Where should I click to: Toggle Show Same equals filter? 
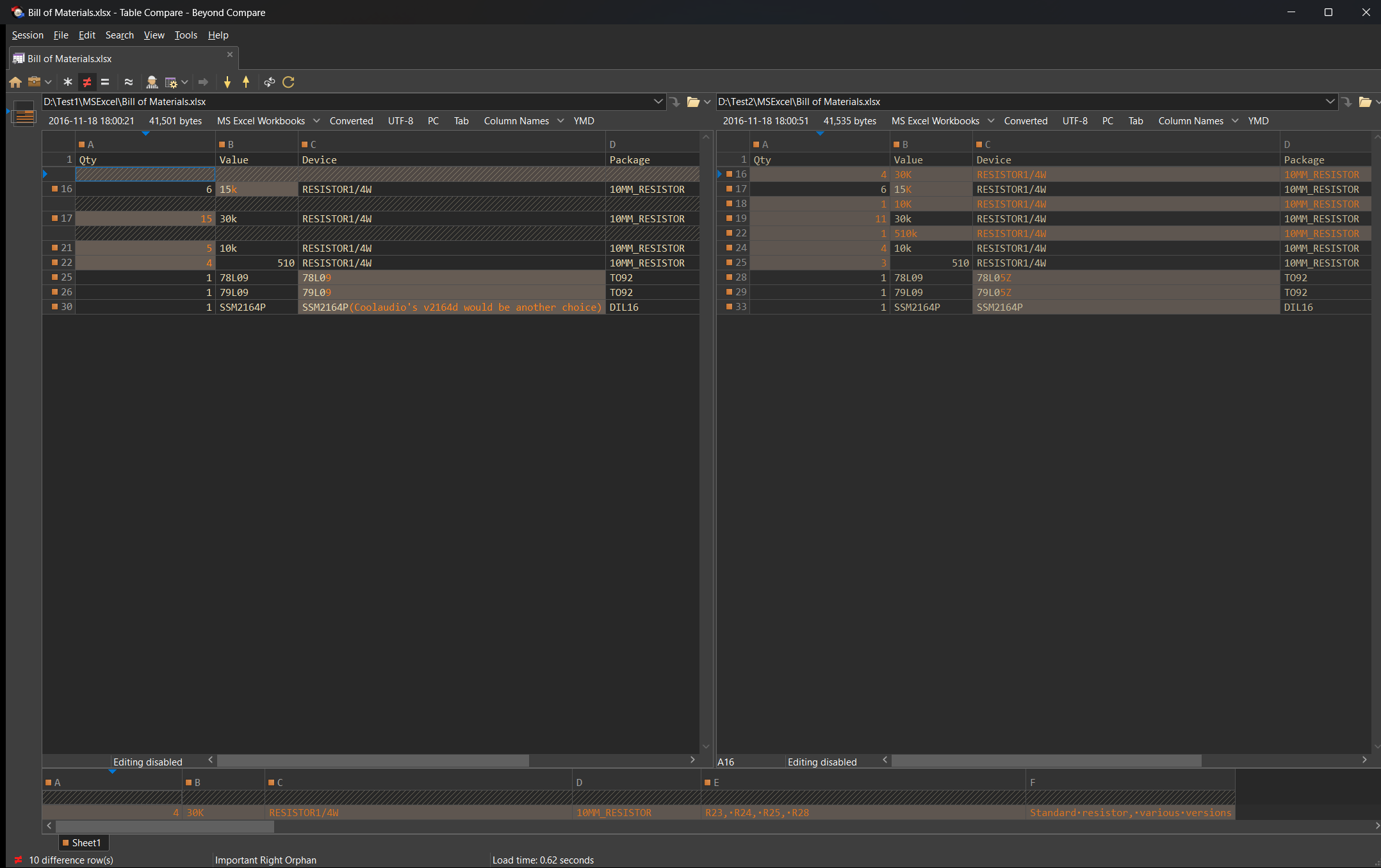(x=105, y=82)
